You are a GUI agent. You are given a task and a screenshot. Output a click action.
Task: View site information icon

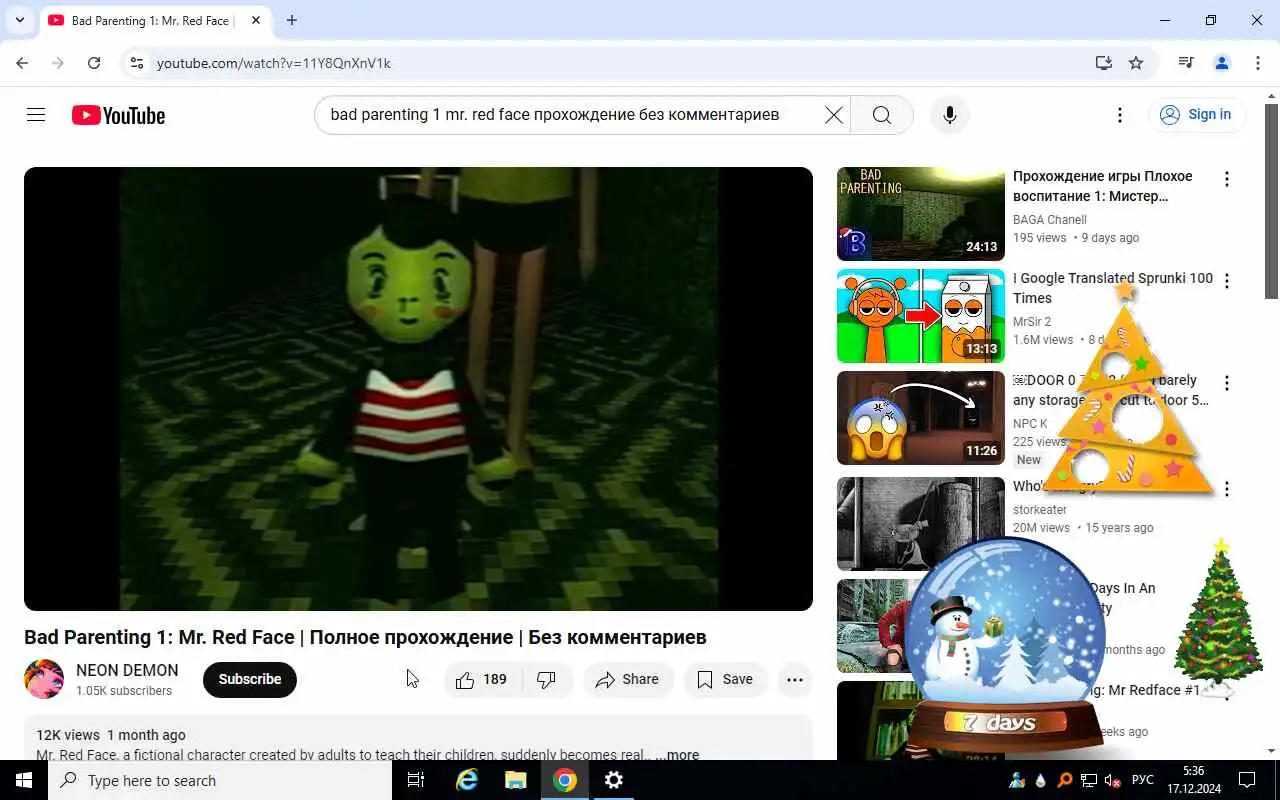(x=137, y=63)
